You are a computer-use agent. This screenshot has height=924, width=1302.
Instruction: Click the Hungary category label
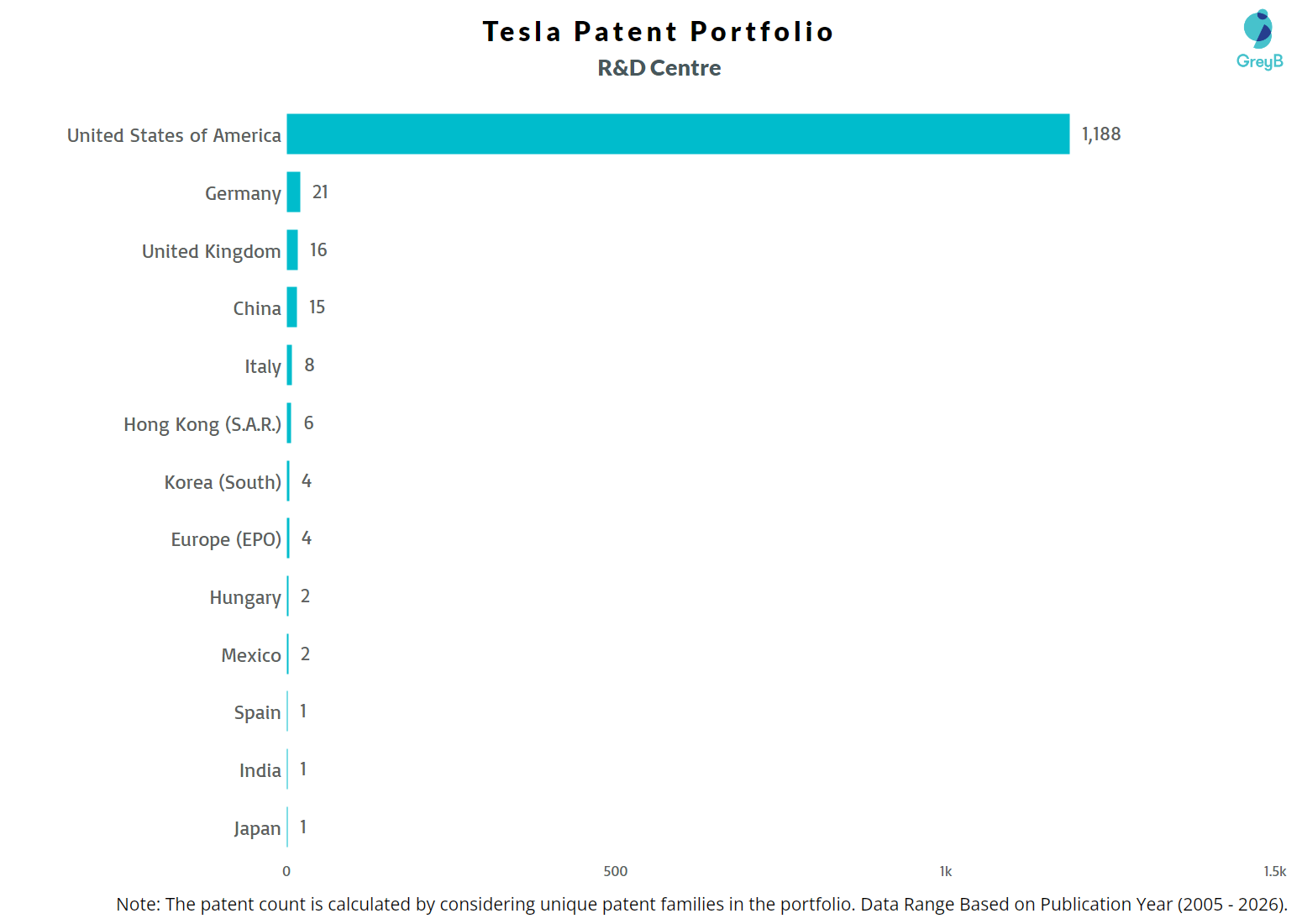pyautogui.click(x=245, y=597)
